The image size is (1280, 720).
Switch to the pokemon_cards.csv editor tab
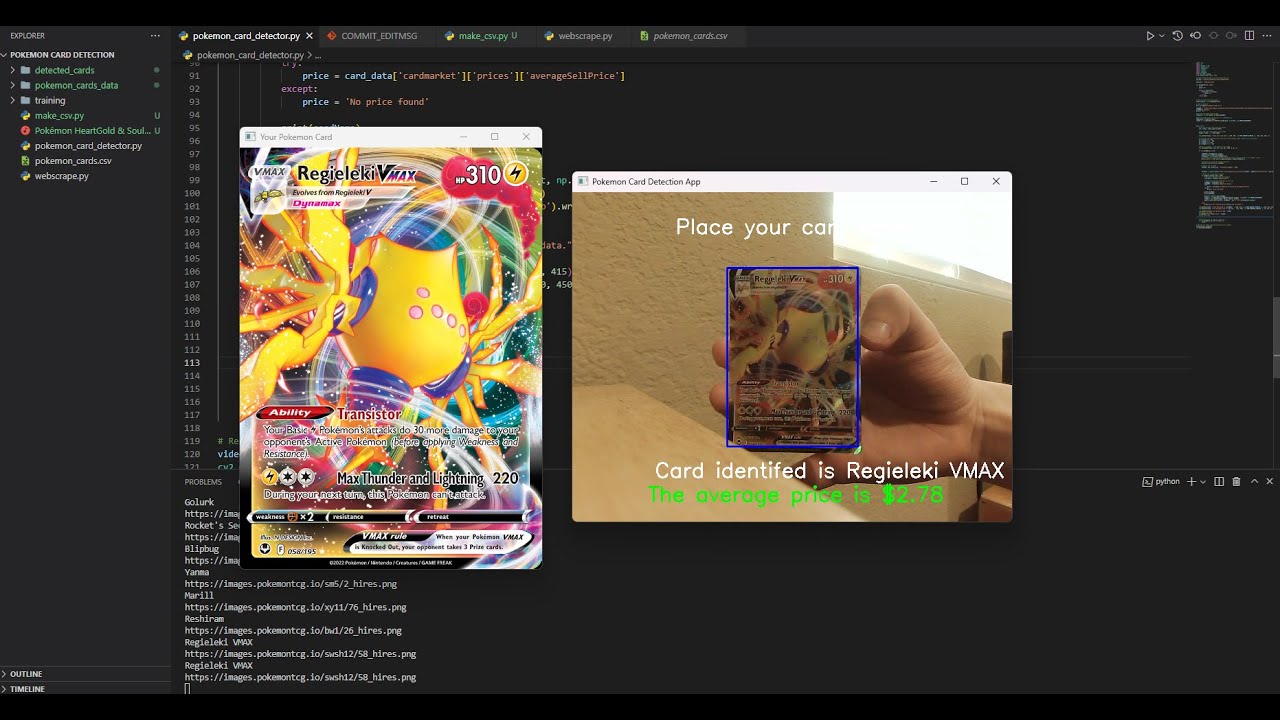tap(689, 35)
